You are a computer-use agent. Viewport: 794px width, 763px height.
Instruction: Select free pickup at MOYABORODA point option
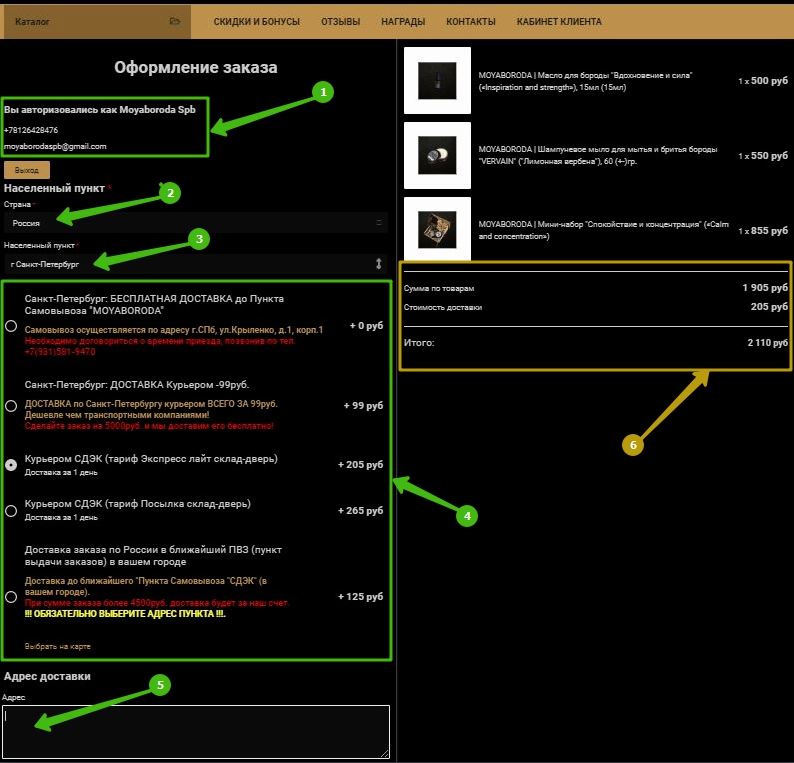[11, 326]
